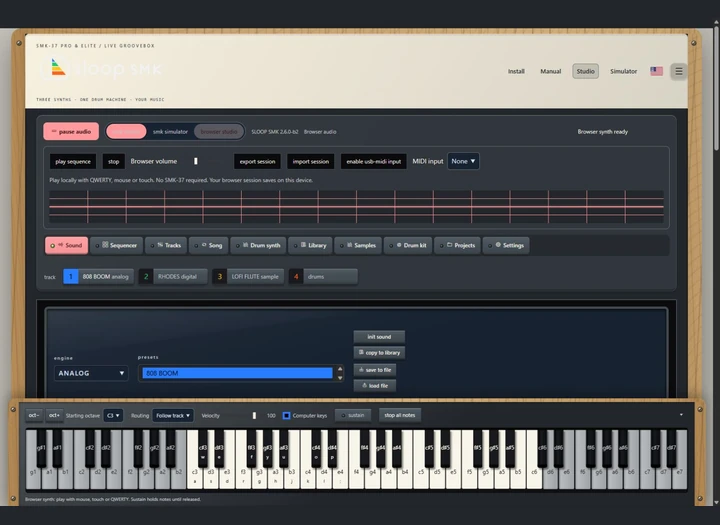The height and width of the screenshot is (525, 720).
Task: Open the Starting octave C3 dropdown
Action: click(113, 415)
